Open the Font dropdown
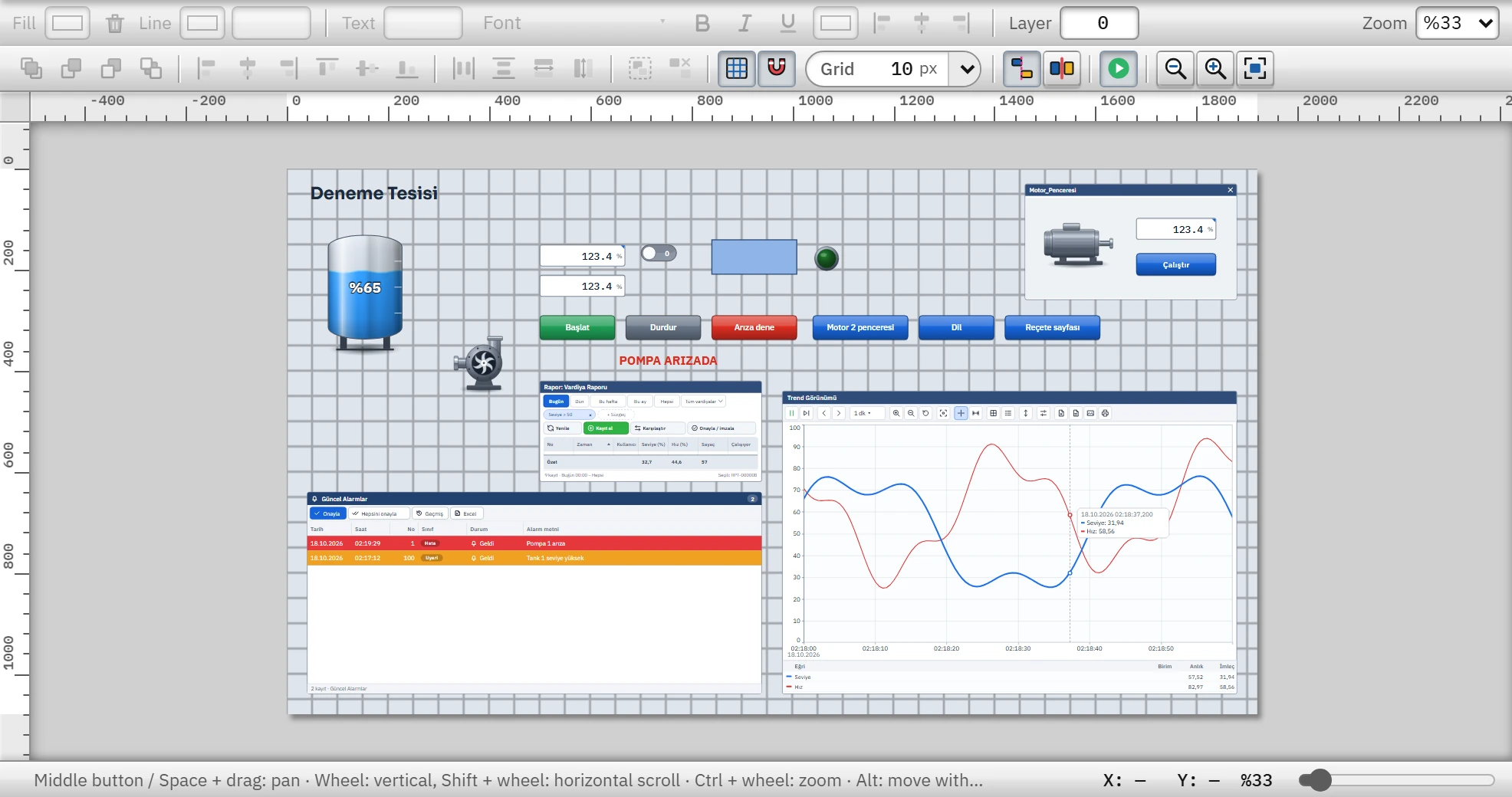1512x797 pixels. tap(574, 23)
